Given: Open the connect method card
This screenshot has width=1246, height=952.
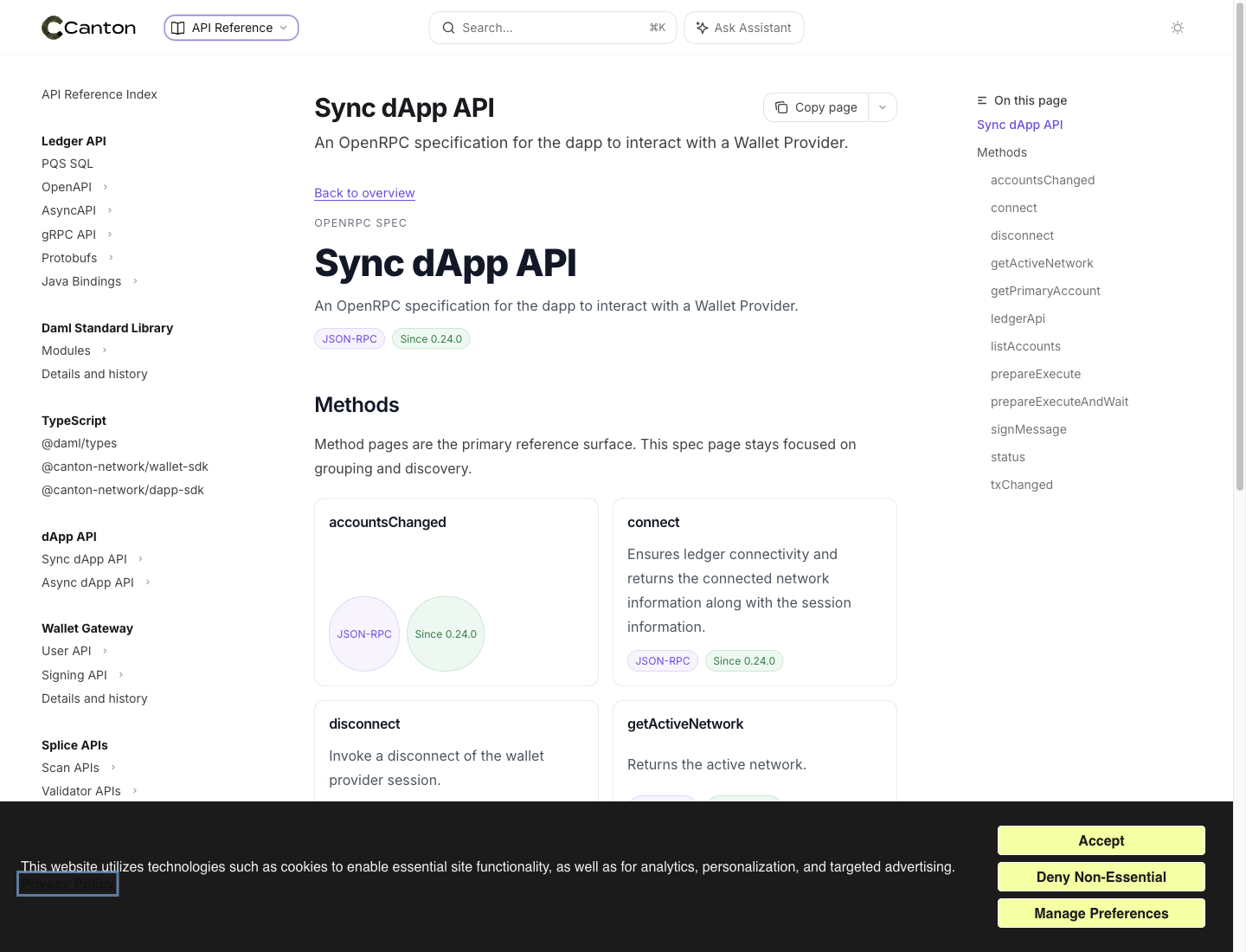Looking at the screenshot, I should tap(755, 592).
